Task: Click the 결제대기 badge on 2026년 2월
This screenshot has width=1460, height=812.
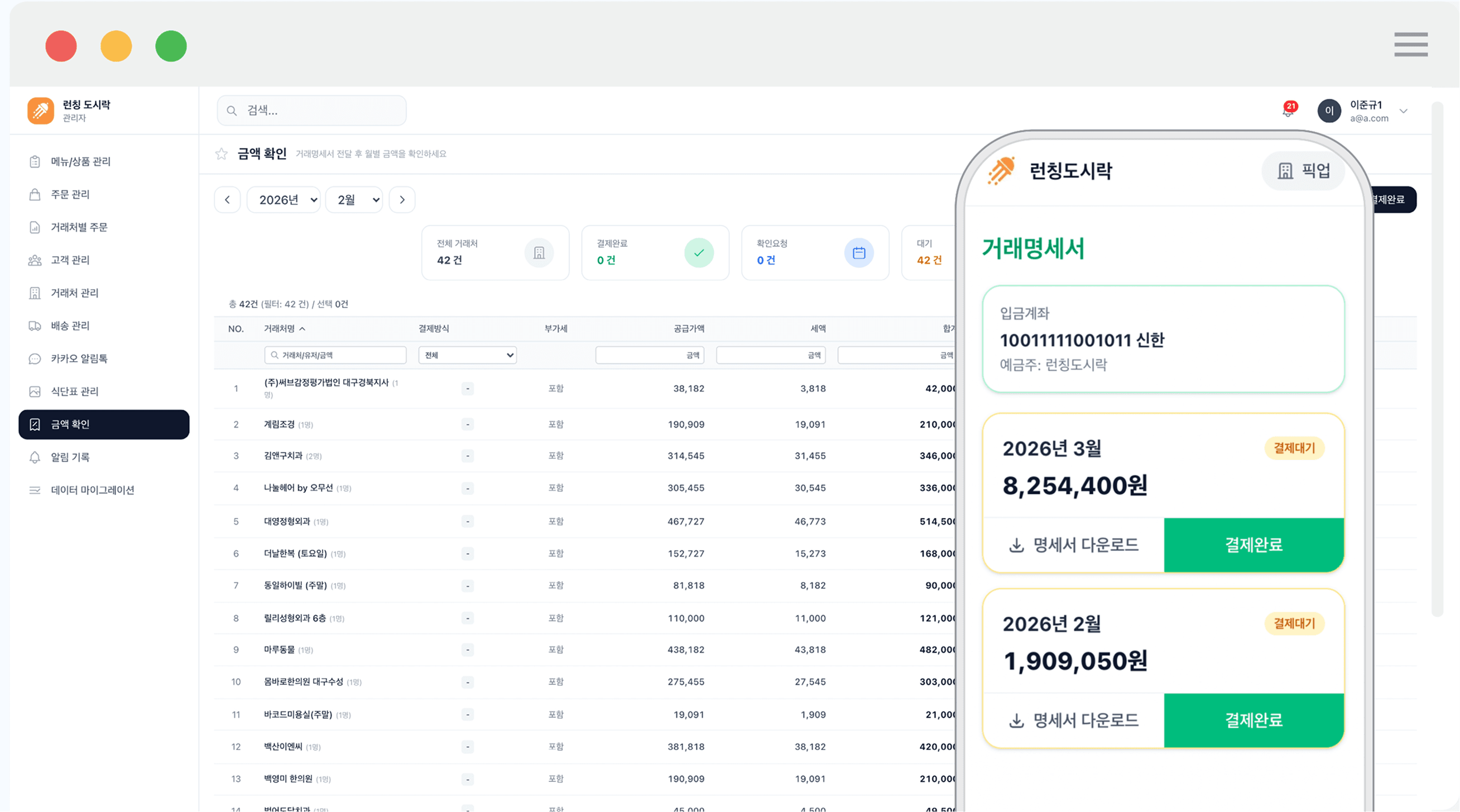Action: tap(1294, 623)
